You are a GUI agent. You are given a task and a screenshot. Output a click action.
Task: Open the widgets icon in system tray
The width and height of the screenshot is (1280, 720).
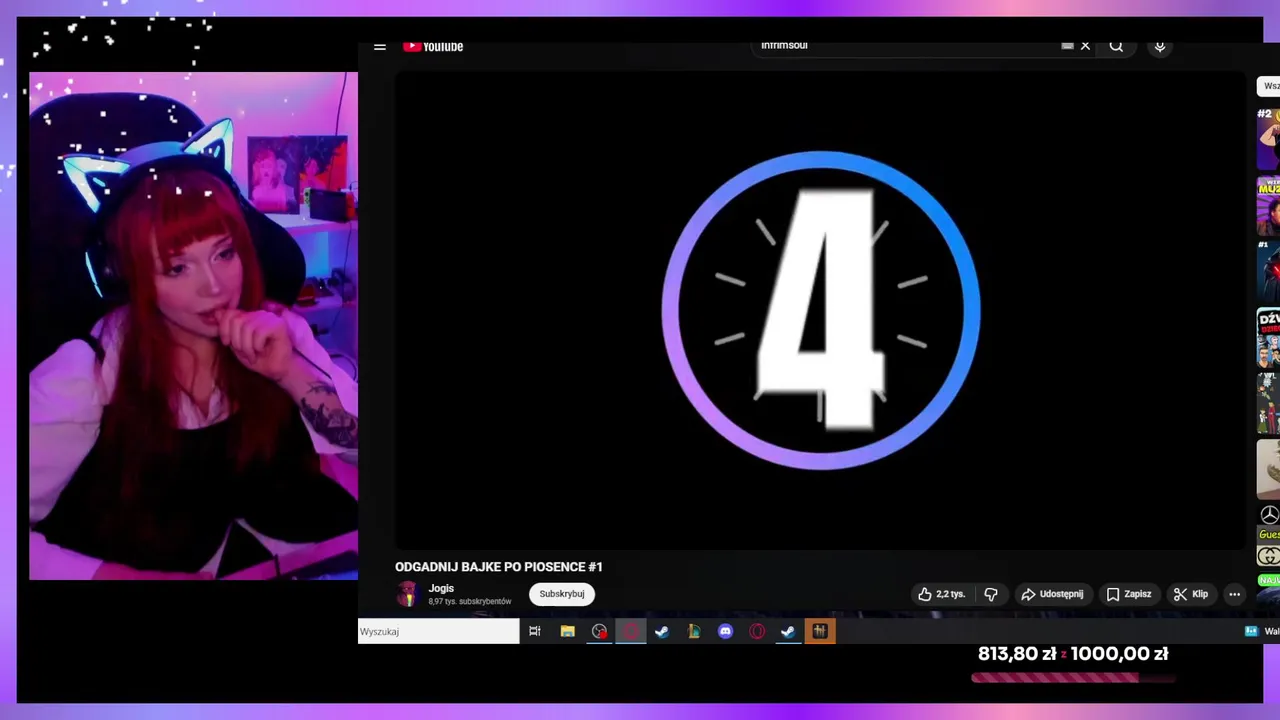pos(1251,631)
